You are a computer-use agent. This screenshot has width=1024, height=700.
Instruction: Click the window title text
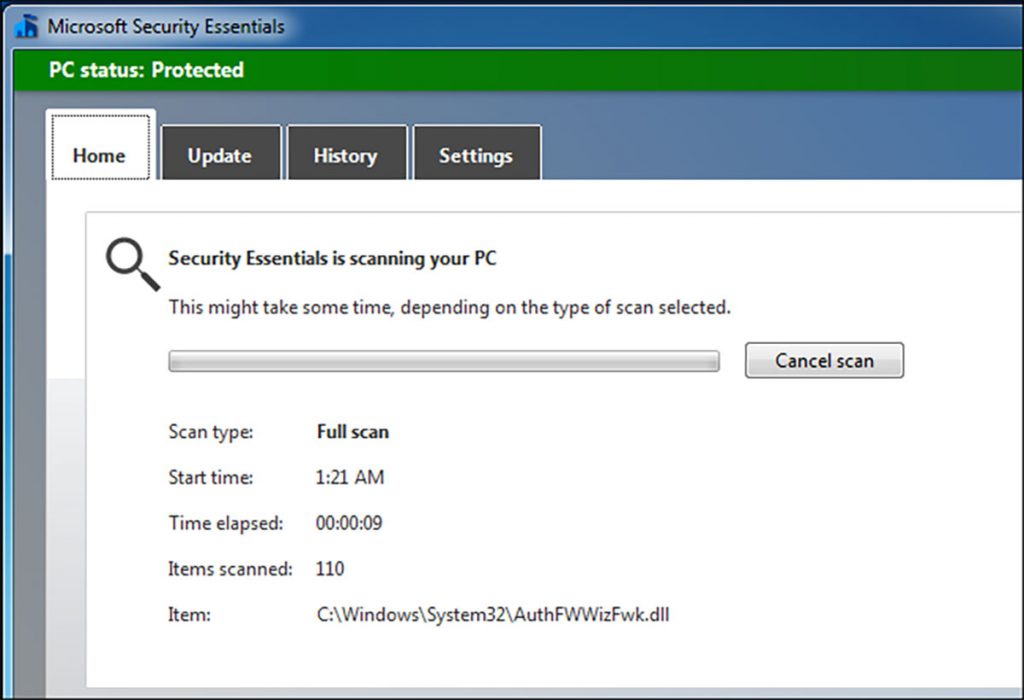(164, 25)
